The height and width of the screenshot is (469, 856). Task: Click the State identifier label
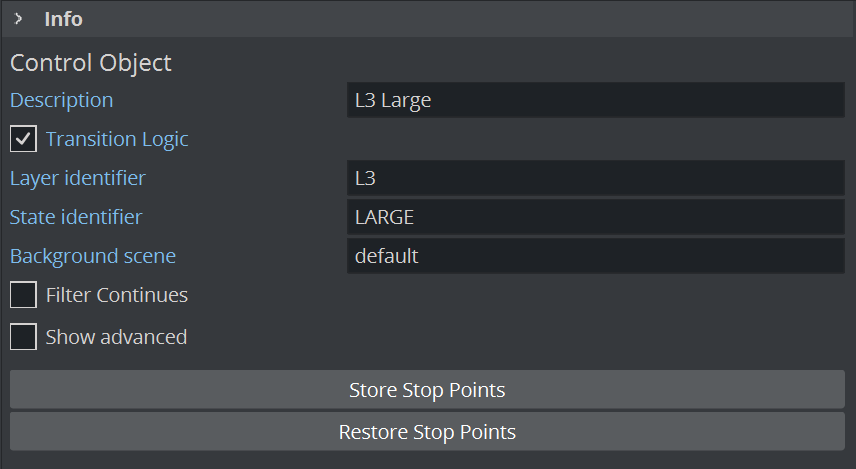(x=76, y=217)
